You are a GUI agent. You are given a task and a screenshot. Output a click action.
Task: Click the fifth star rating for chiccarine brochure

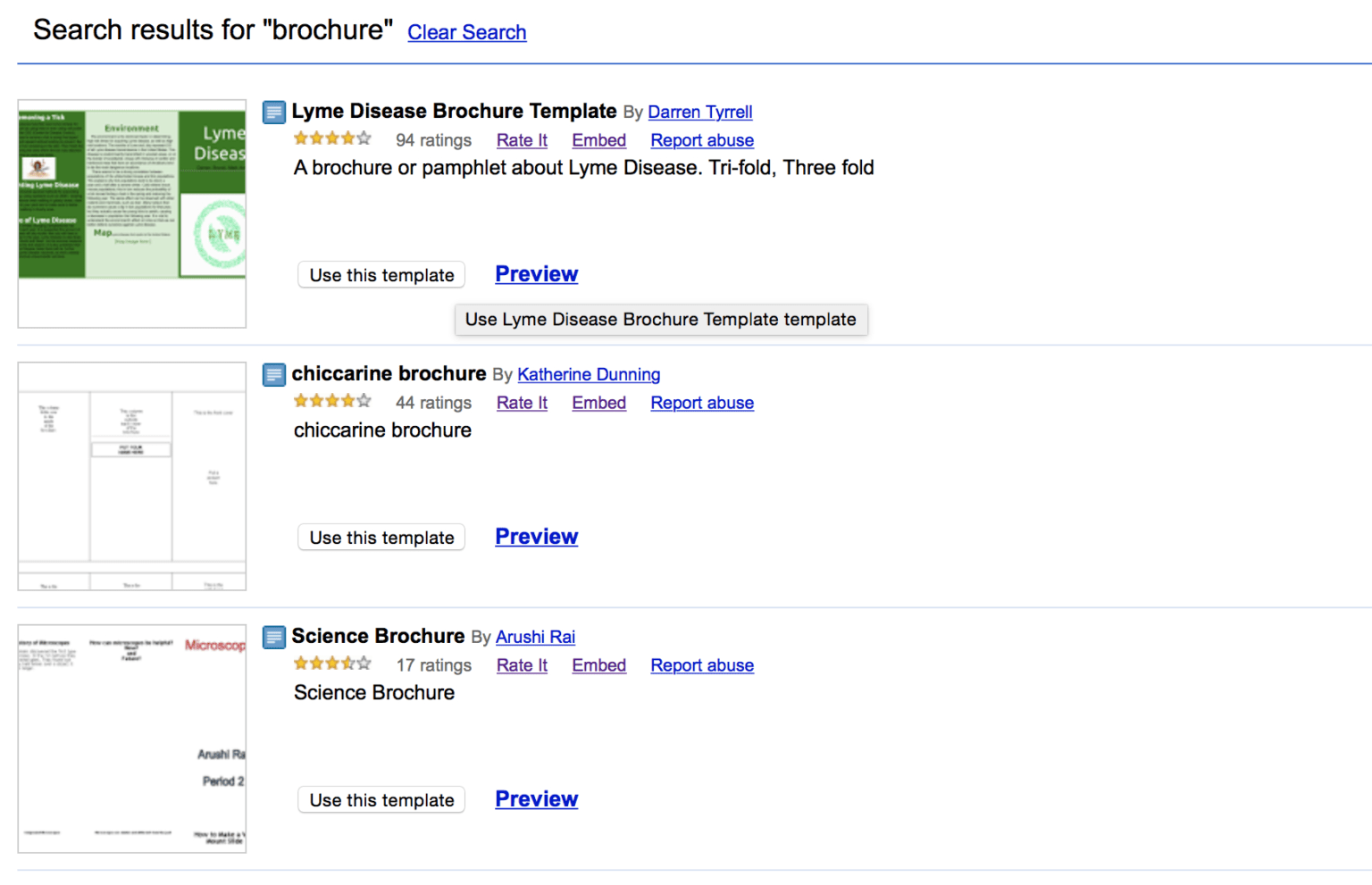(364, 401)
